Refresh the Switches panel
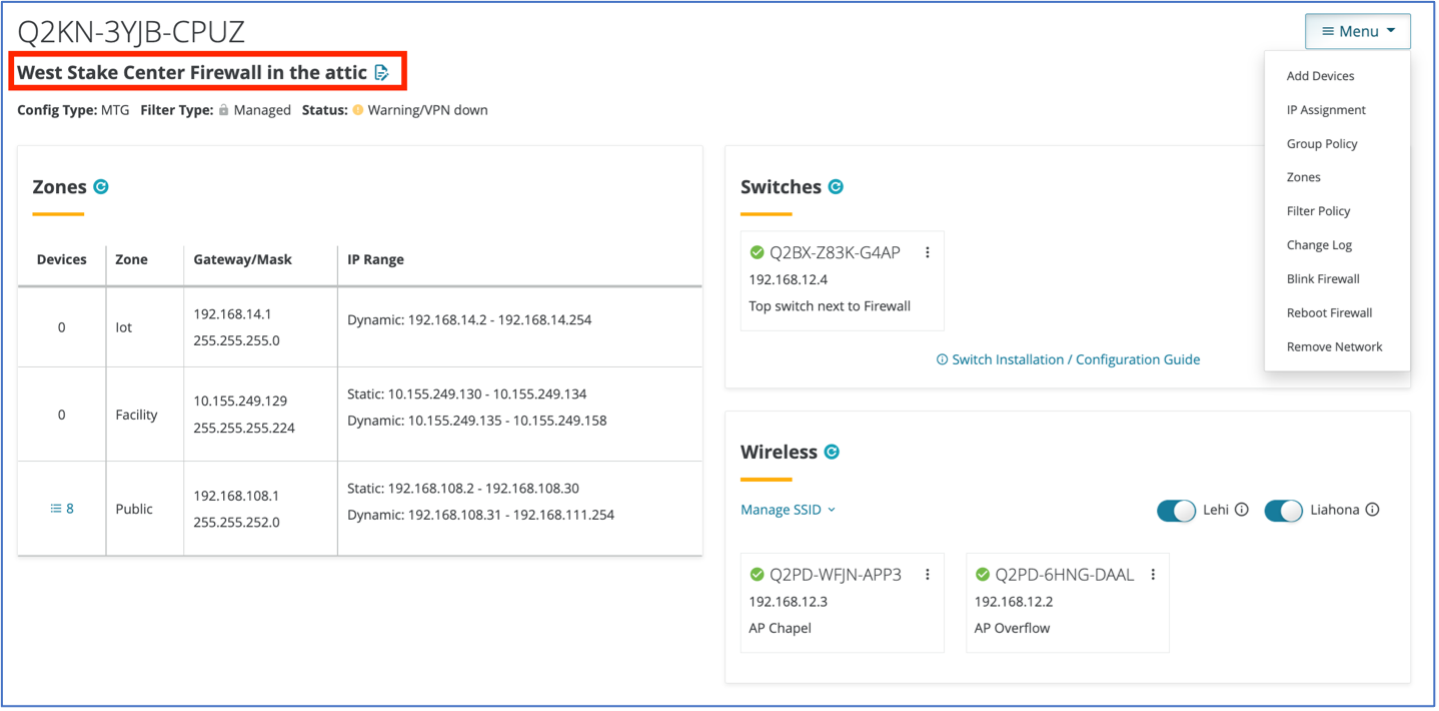 (x=836, y=187)
